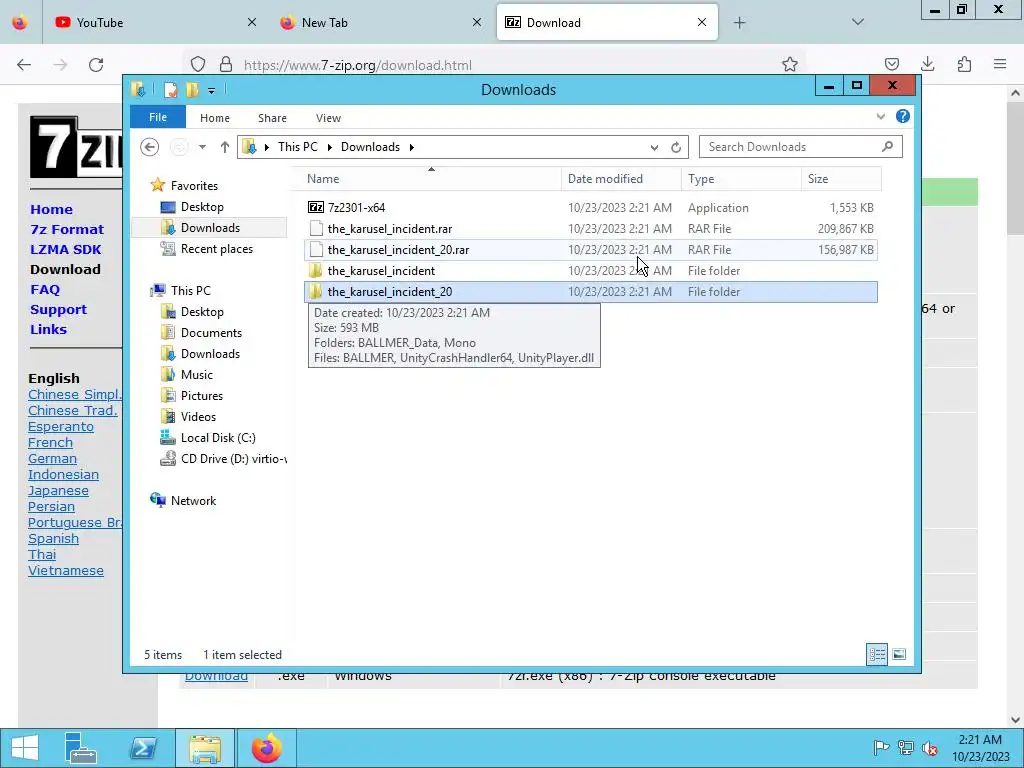This screenshot has height=768, width=1024.
Task: Open the Home ribbon tab
Action: [215, 118]
